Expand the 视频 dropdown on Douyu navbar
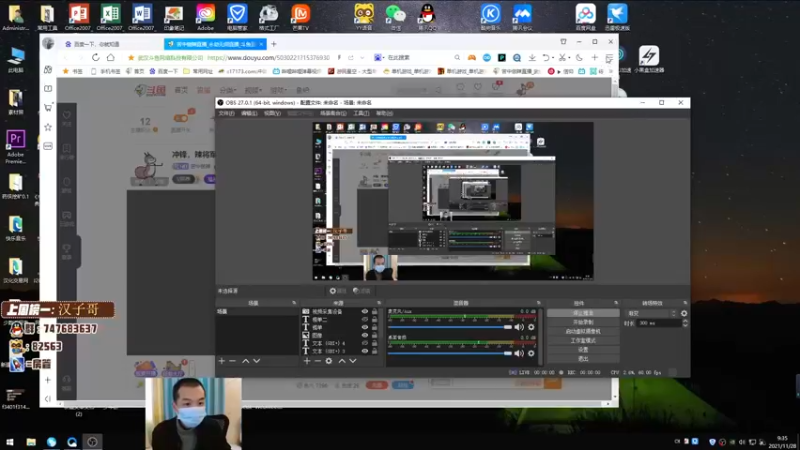 [x=253, y=90]
